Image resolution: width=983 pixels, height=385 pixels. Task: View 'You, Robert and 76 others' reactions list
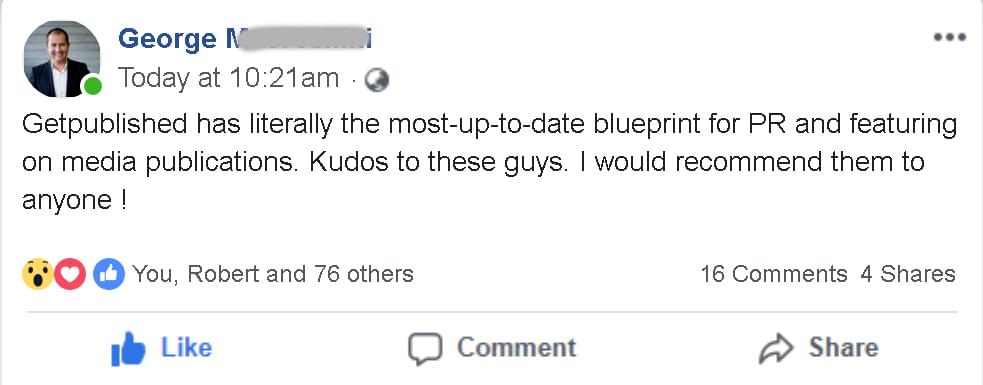point(273,274)
